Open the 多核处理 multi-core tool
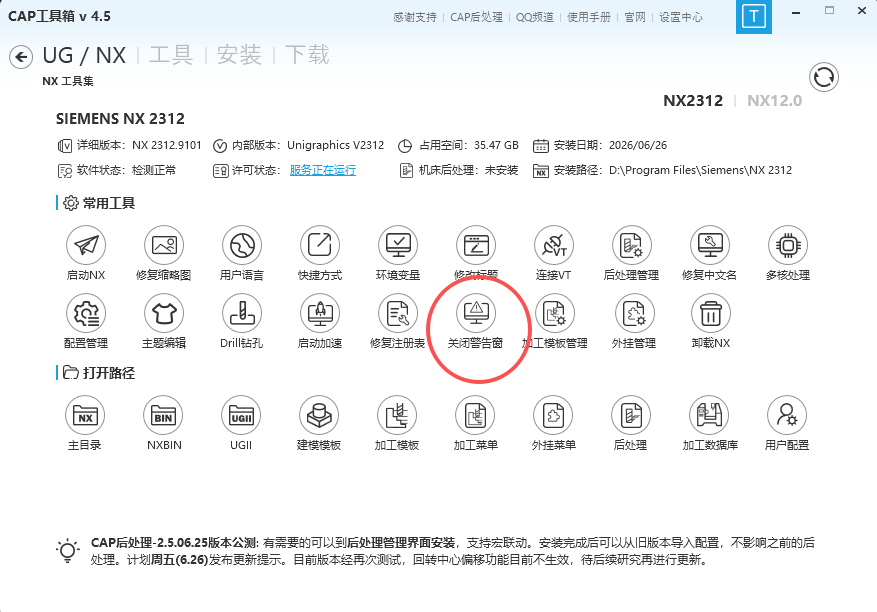This screenshot has height=612, width=877. pos(788,245)
